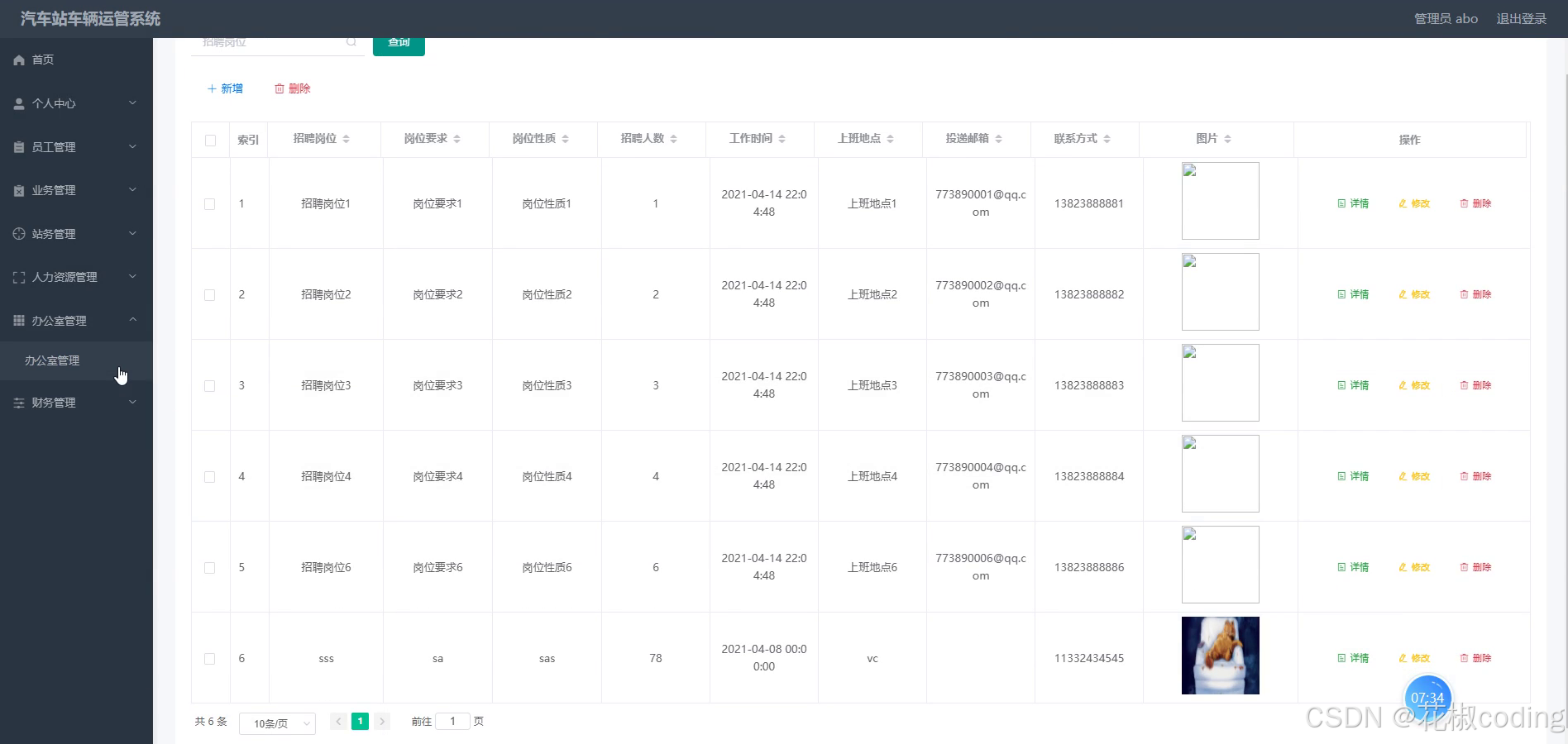This screenshot has width=1568, height=744.
Task: Expand 人力资源管理 with its chevron
Action: coord(132,276)
